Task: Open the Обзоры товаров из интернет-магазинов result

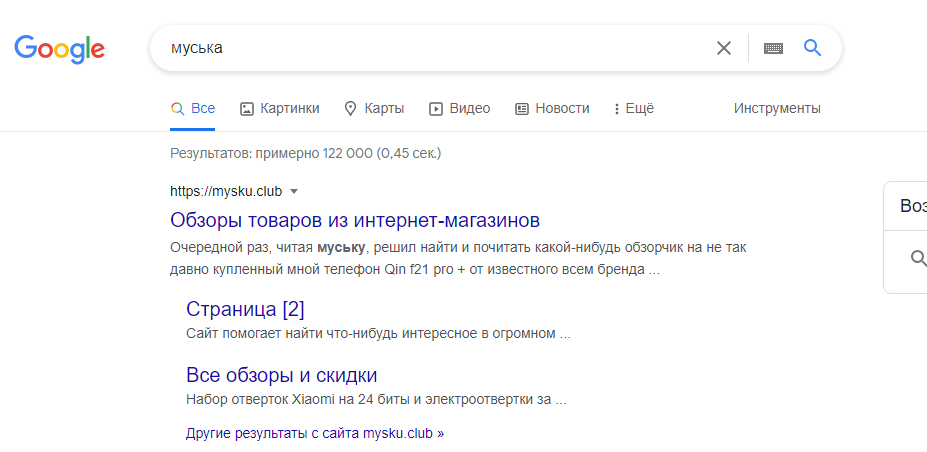Action: [355, 219]
